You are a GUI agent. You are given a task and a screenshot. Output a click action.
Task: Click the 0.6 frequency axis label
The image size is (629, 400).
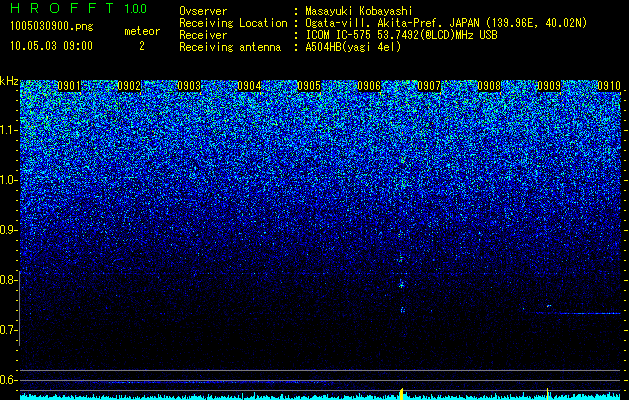tap(9, 380)
